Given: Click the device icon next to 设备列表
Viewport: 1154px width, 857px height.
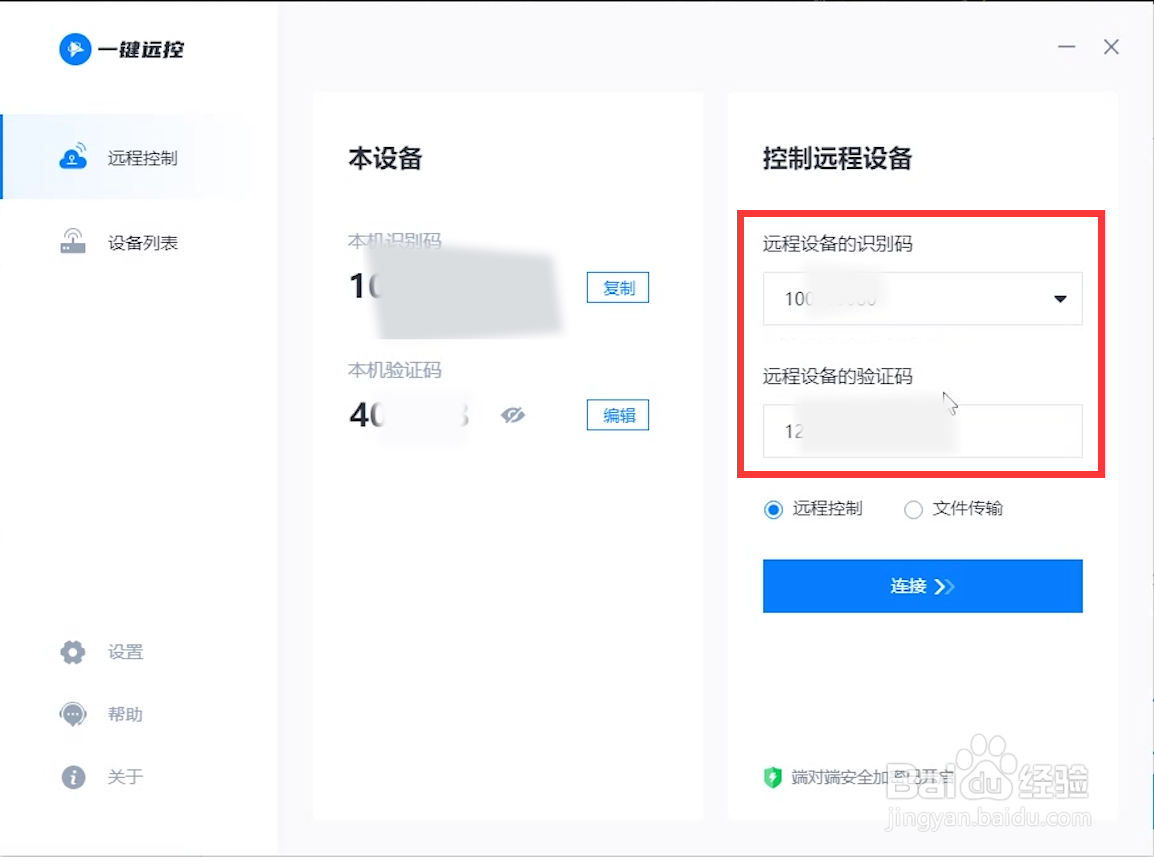Looking at the screenshot, I should pyautogui.click(x=73, y=241).
